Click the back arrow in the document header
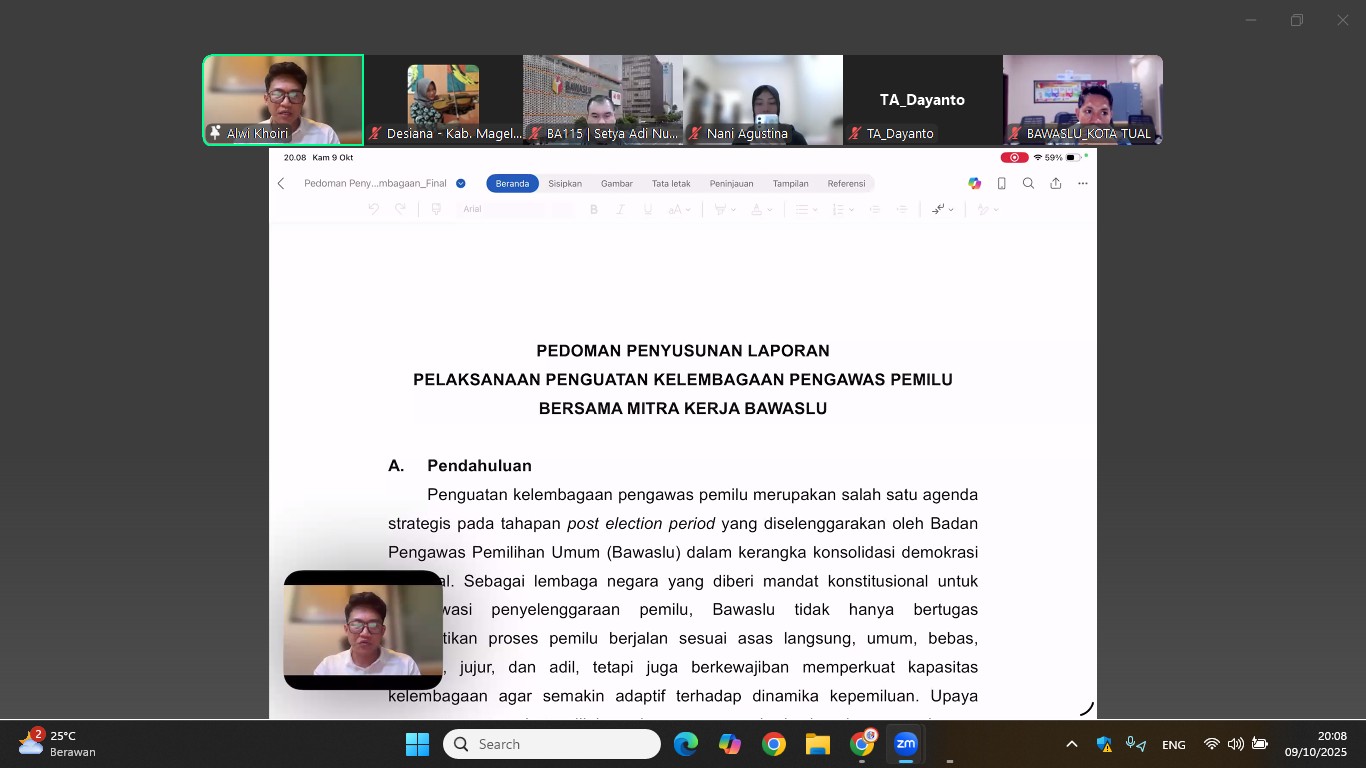The width and height of the screenshot is (1366, 768). click(281, 184)
